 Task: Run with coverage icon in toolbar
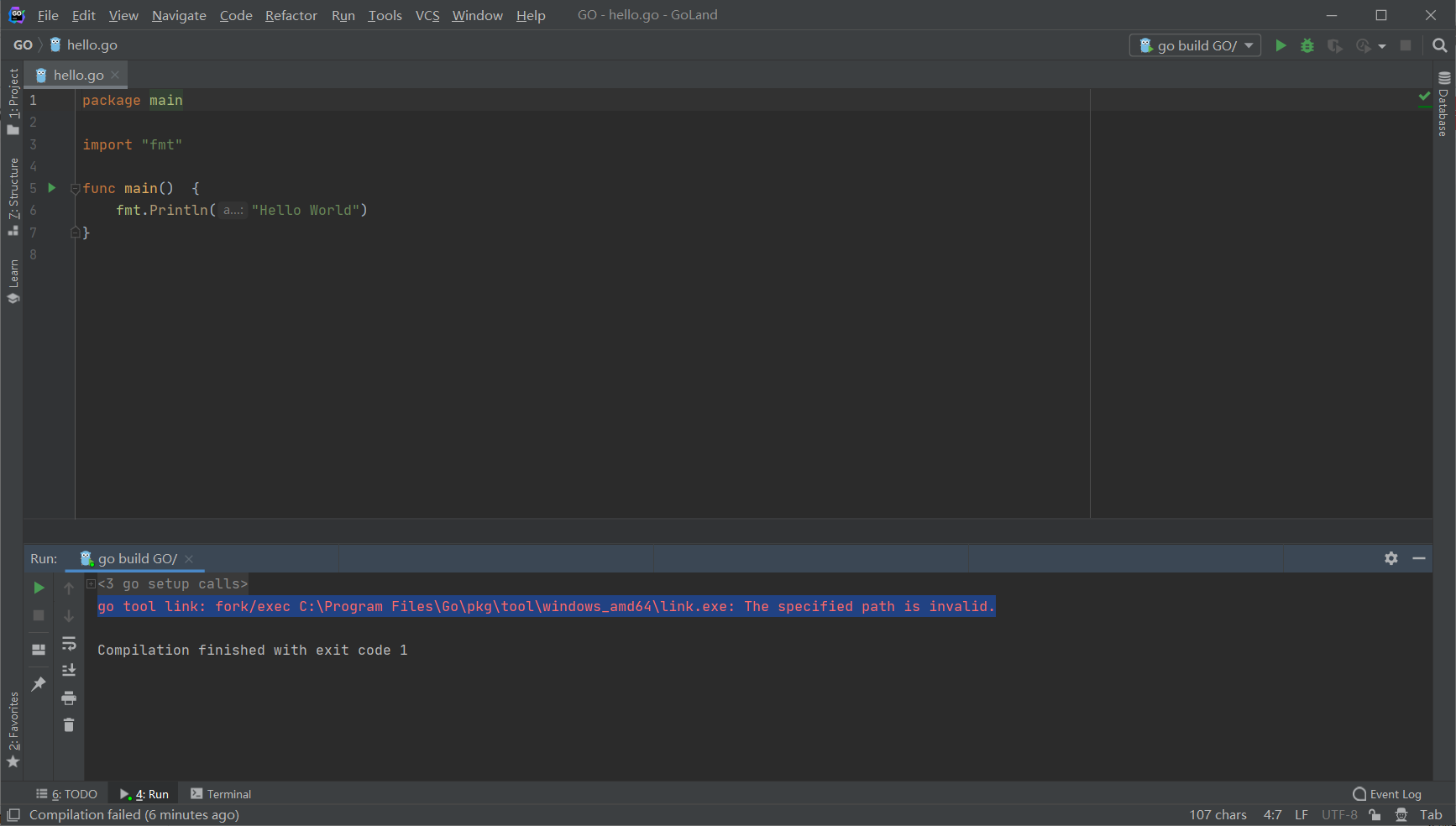point(1335,45)
